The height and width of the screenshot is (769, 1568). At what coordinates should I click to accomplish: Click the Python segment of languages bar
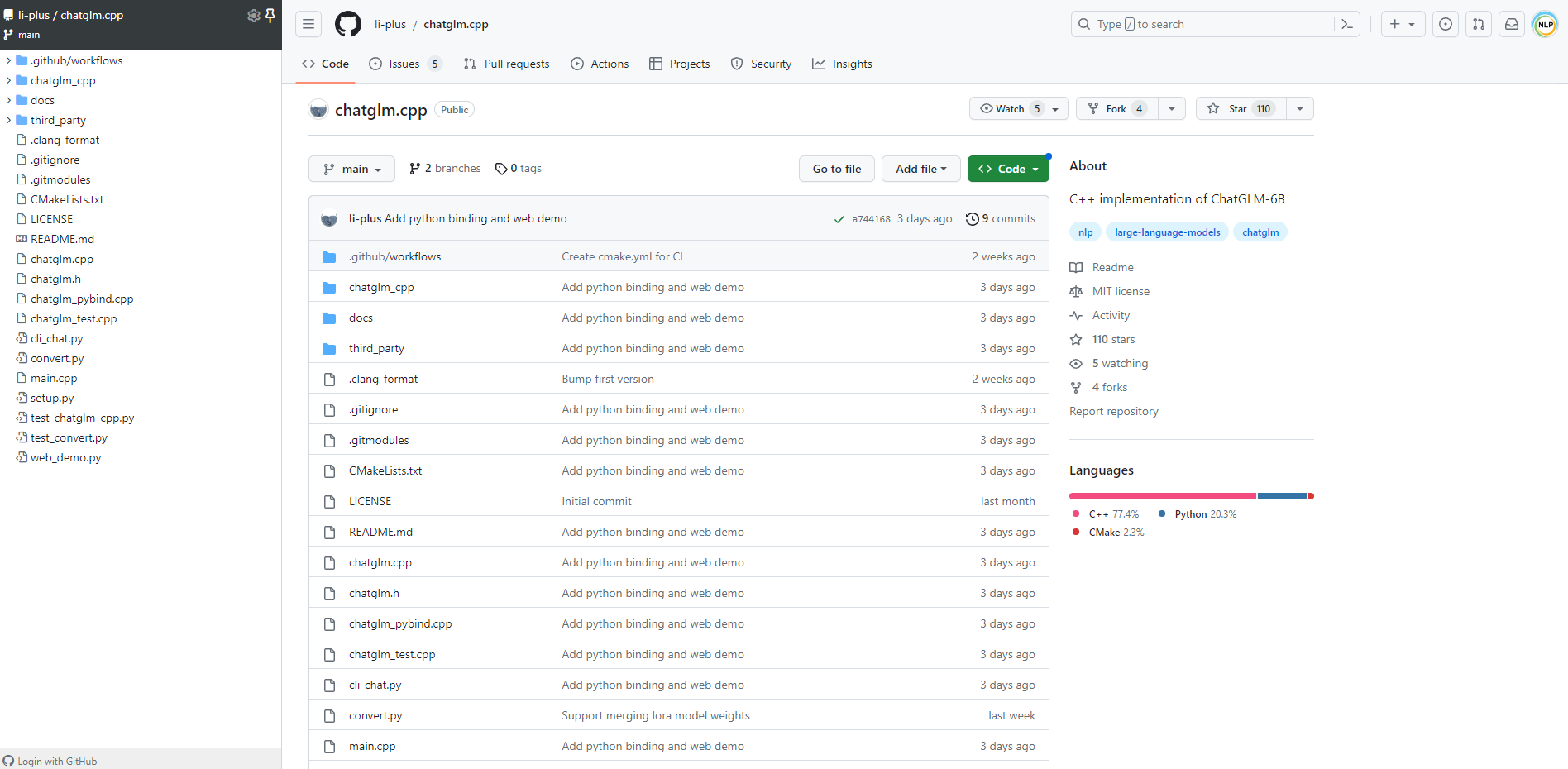pos(1281,496)
